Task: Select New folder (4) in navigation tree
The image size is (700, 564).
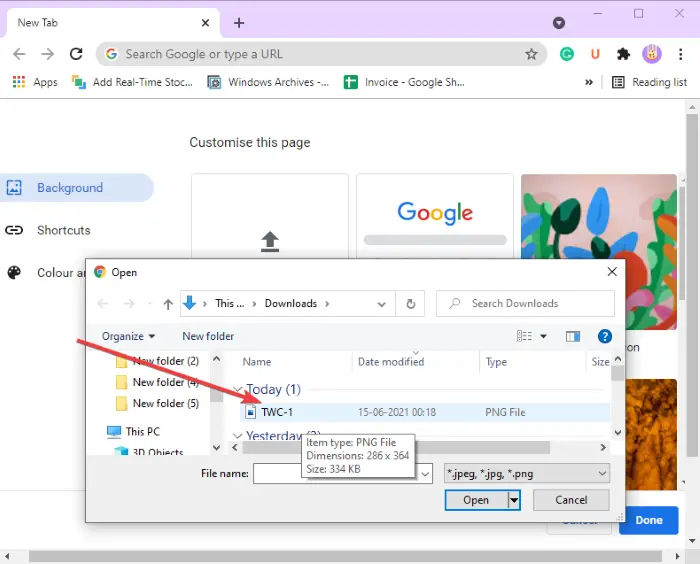Action: [157, 382]
